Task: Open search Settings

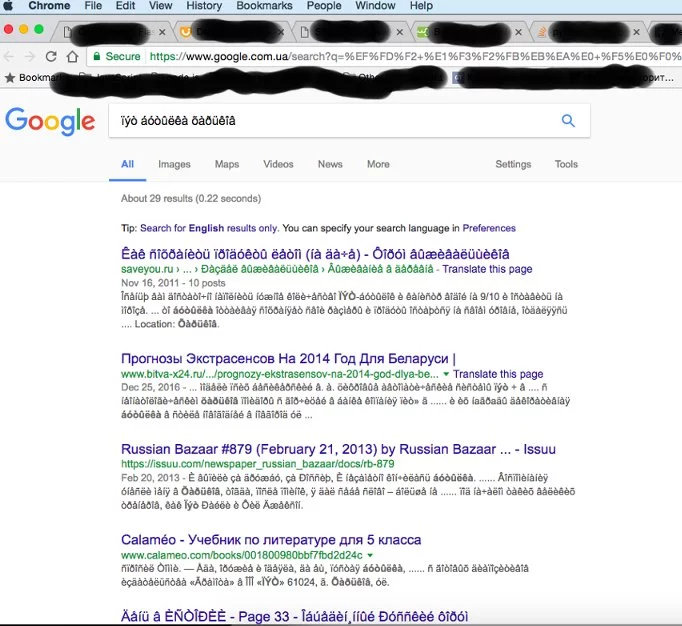Action: [513, 164]
